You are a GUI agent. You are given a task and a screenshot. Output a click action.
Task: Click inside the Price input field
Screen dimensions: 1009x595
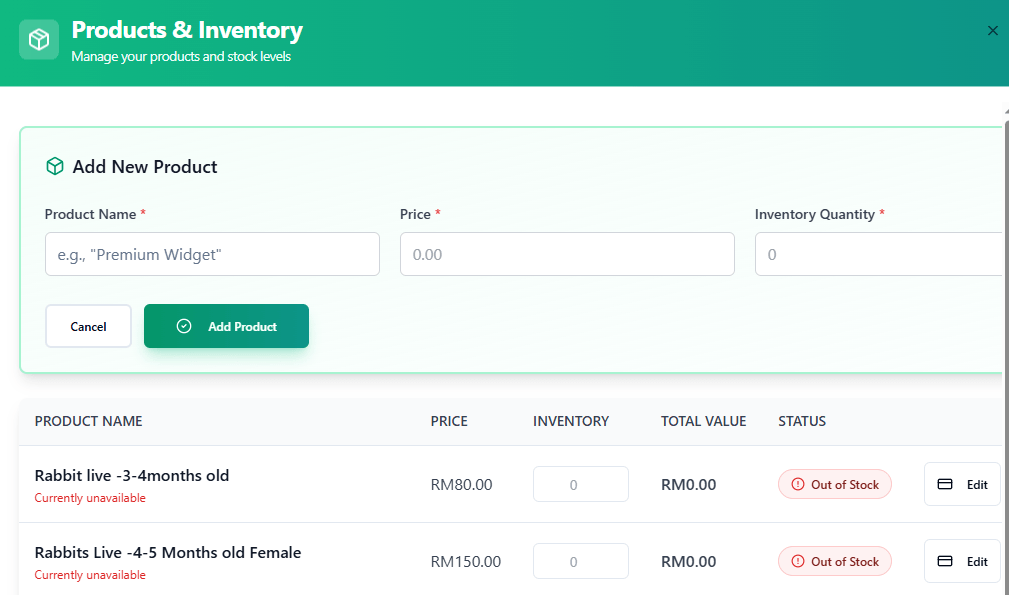[566, 254]
